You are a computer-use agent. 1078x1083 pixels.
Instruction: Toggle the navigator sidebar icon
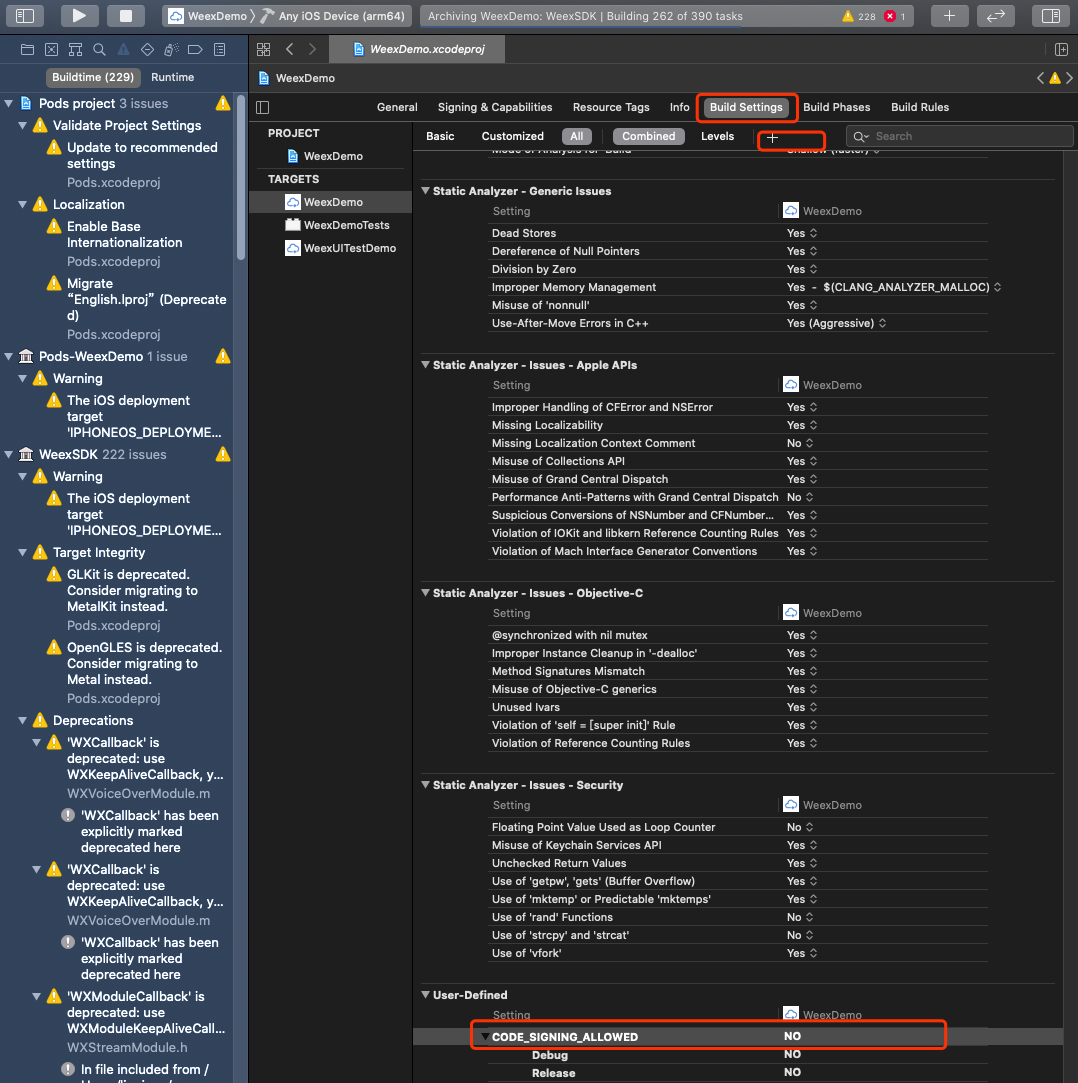(x=25, y=15)
